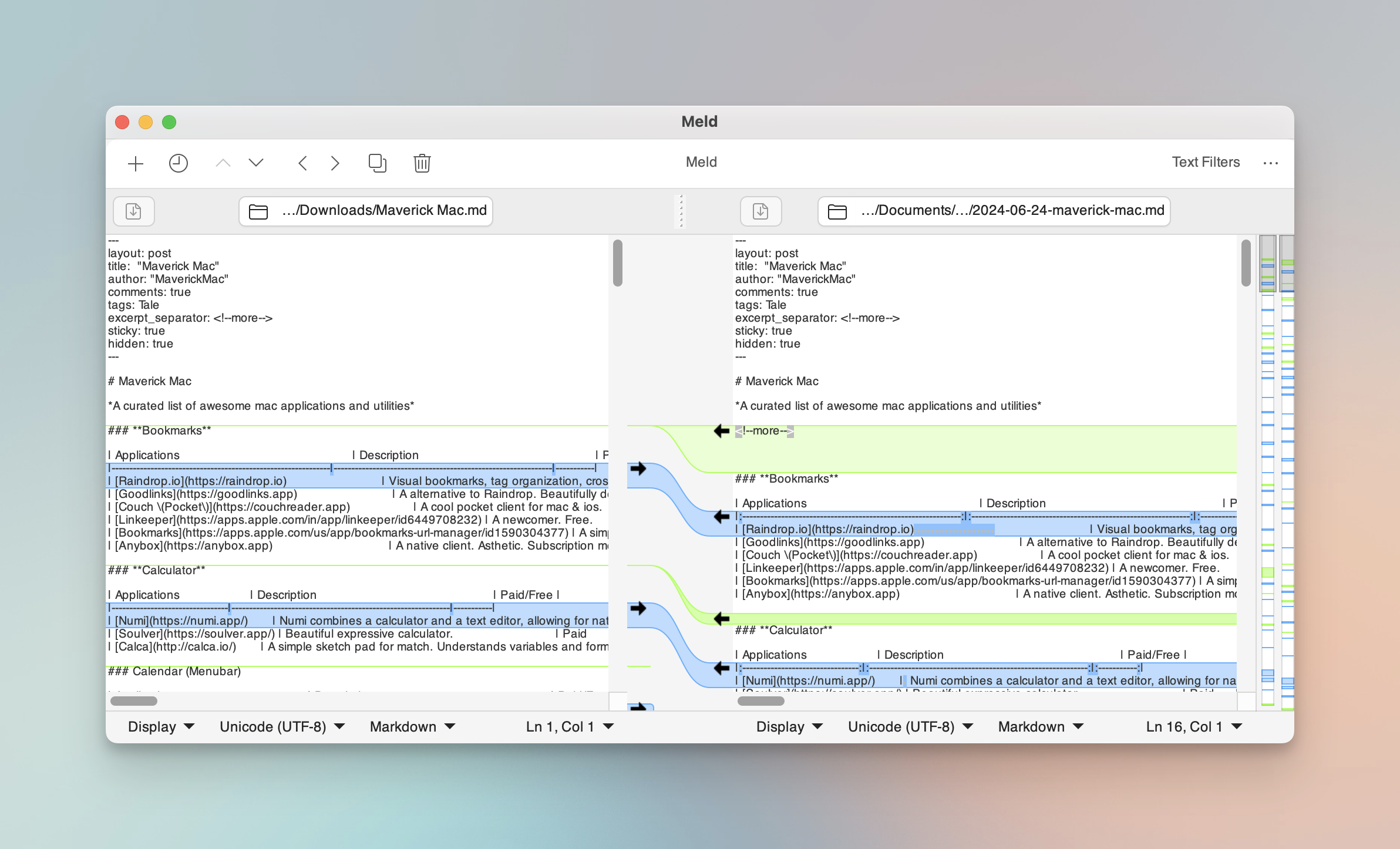Click '[Bookmarks]' url-manager row in right pane

pos(985,581)
